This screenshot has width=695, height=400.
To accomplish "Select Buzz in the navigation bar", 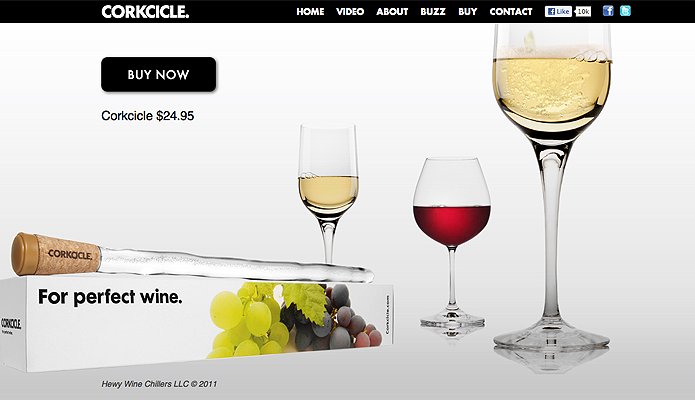I will pos(433,12).
